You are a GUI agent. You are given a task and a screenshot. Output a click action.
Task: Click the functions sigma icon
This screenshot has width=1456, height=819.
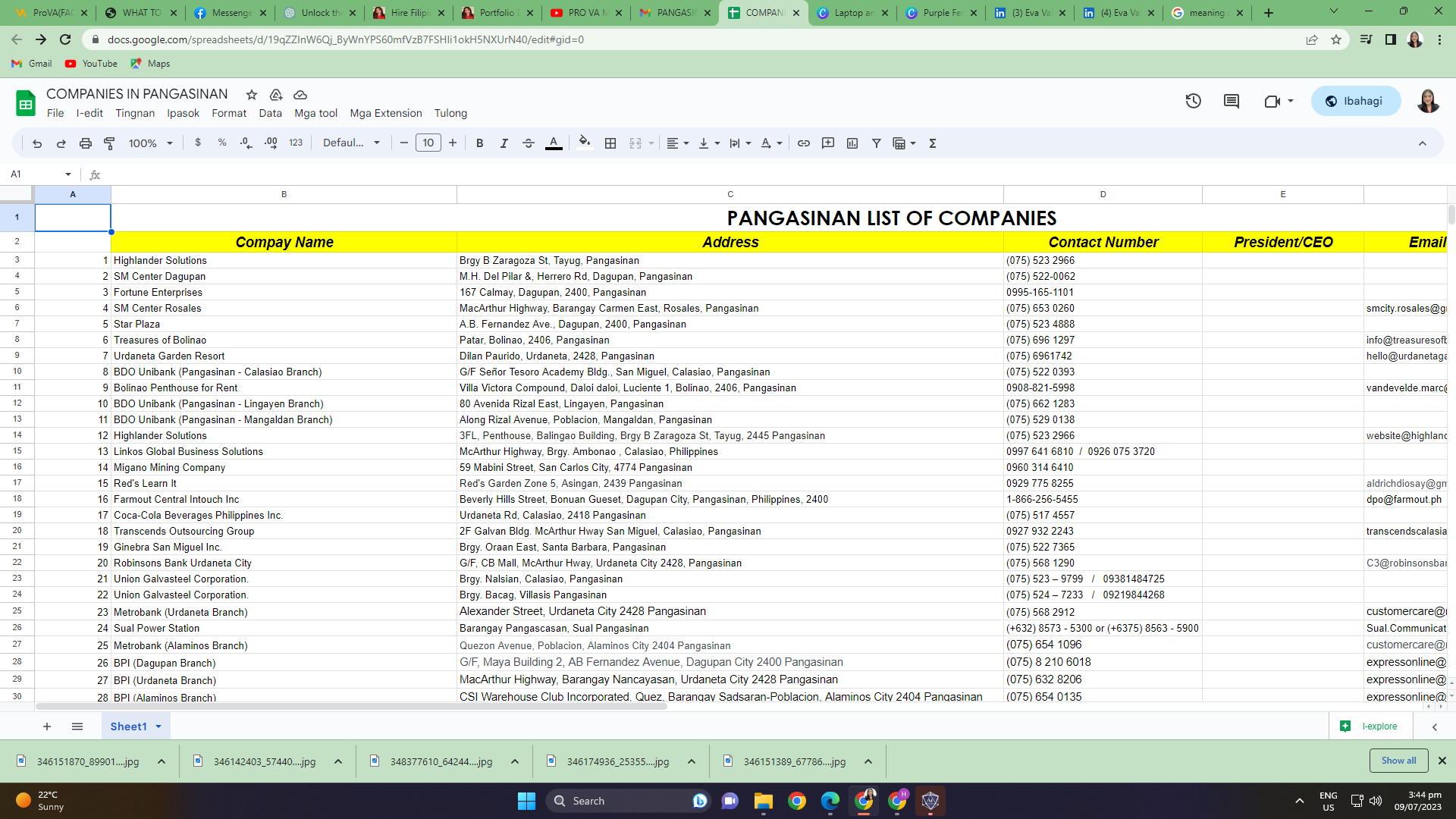pyautogui.click(x=933, y=143)
